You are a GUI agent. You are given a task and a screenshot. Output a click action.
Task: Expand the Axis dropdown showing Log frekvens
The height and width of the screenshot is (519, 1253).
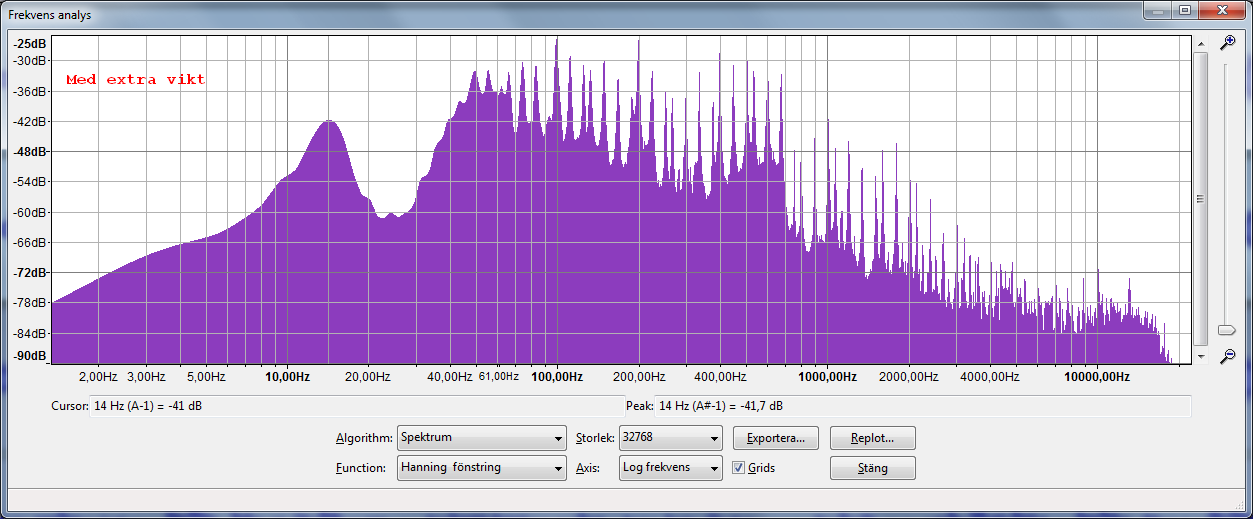[669, 468]
